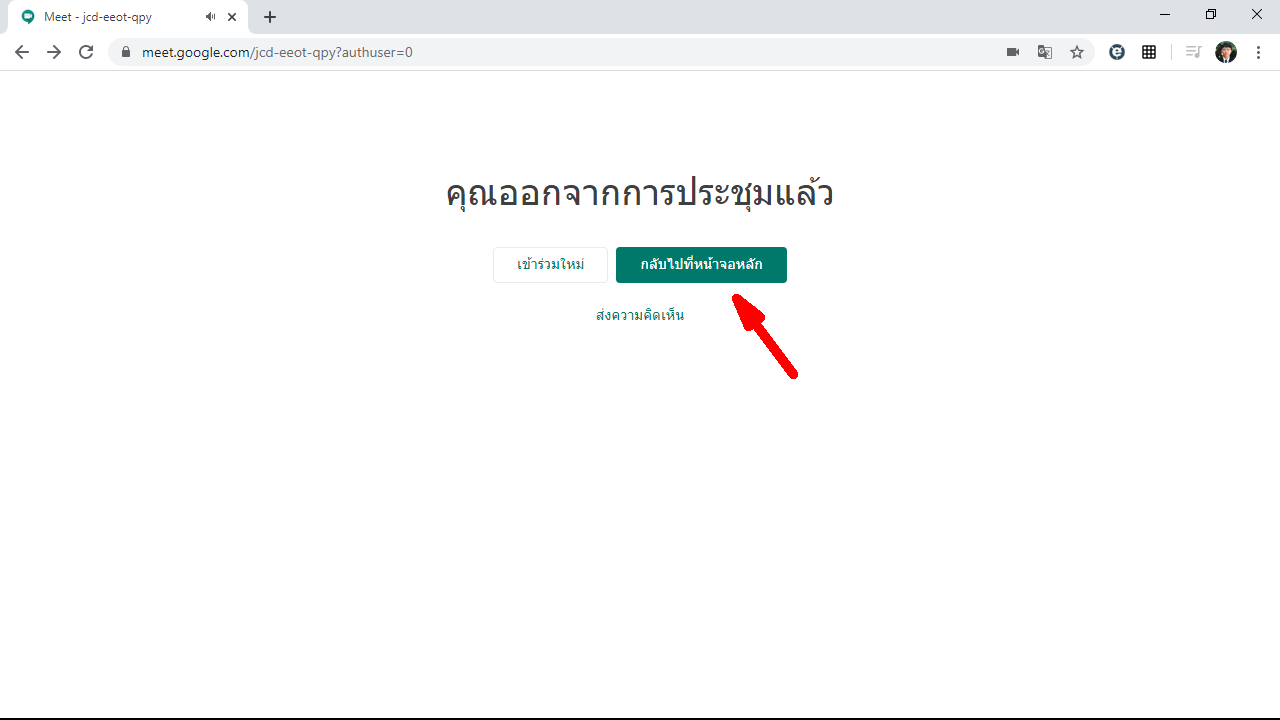This screenshot has width=1280, height=720.
Task: Click the green กลับไปที่หน้าจอหลัก button
Action: click(701, 265)
